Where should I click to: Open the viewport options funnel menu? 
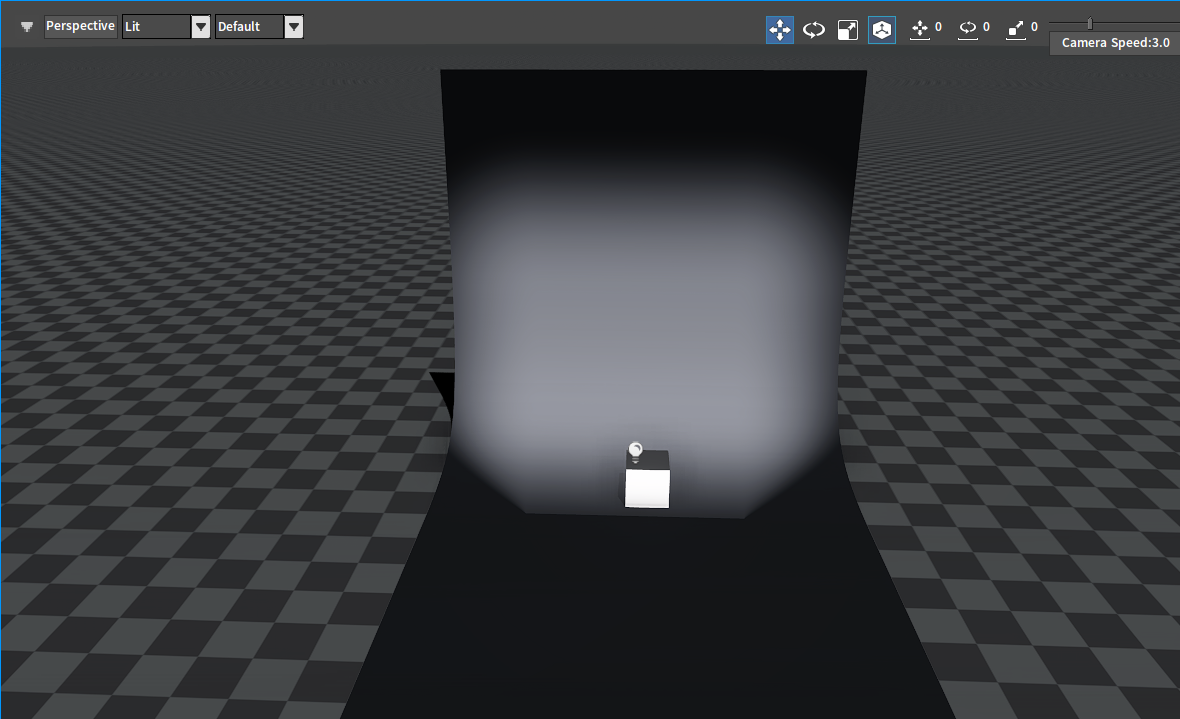click(27, 27)
